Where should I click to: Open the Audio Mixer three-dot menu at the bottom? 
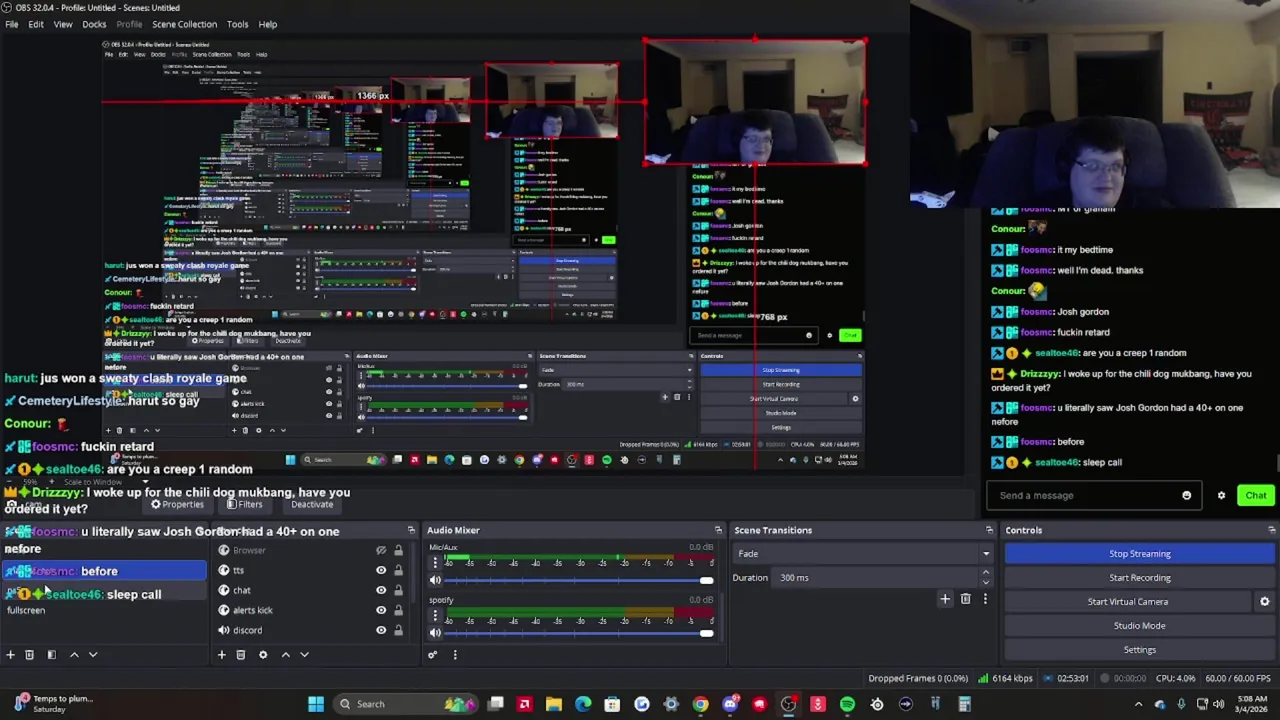[x=455, y=655]
